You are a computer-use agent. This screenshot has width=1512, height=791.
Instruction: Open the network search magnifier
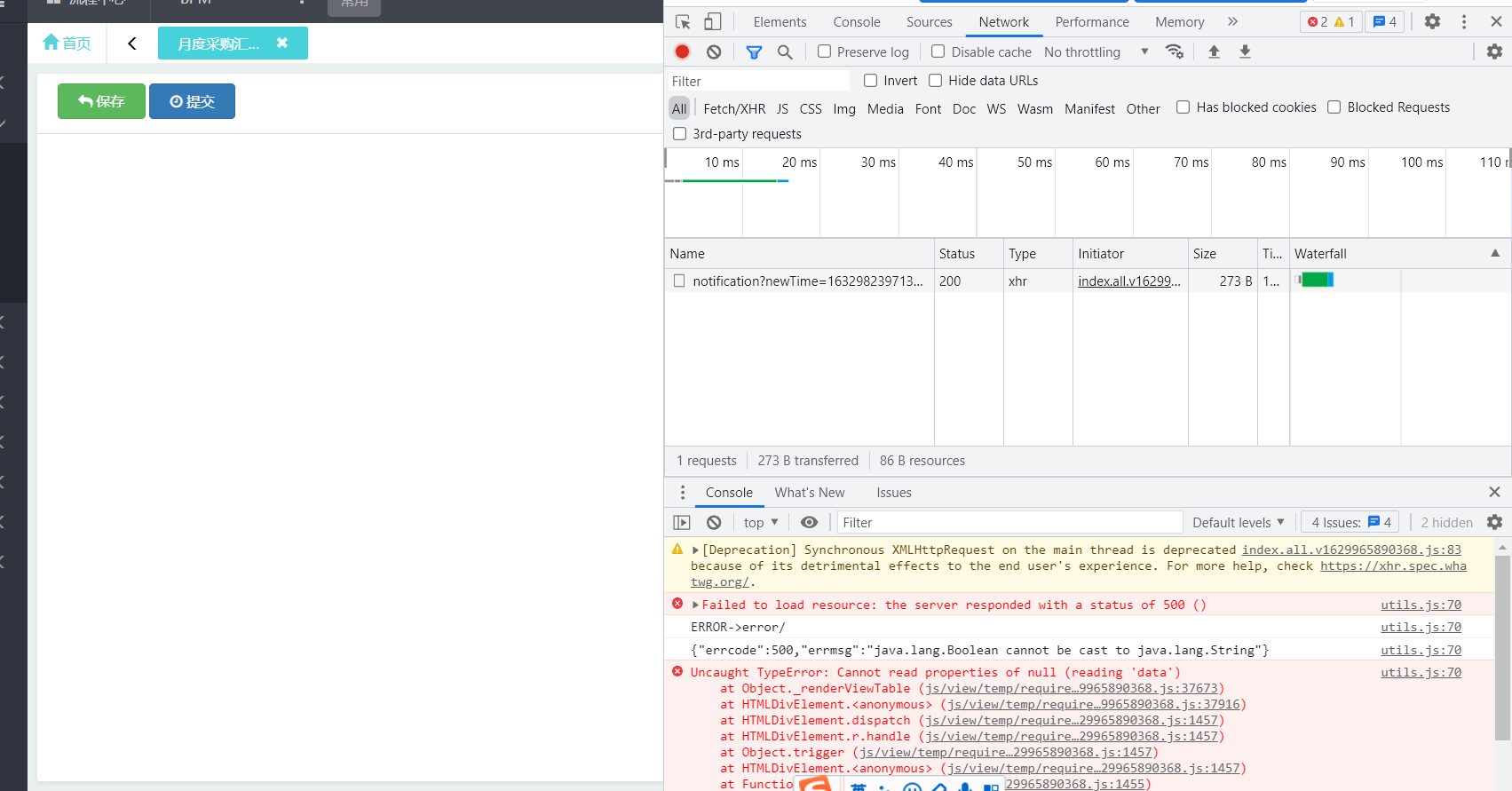click(785, 52)
